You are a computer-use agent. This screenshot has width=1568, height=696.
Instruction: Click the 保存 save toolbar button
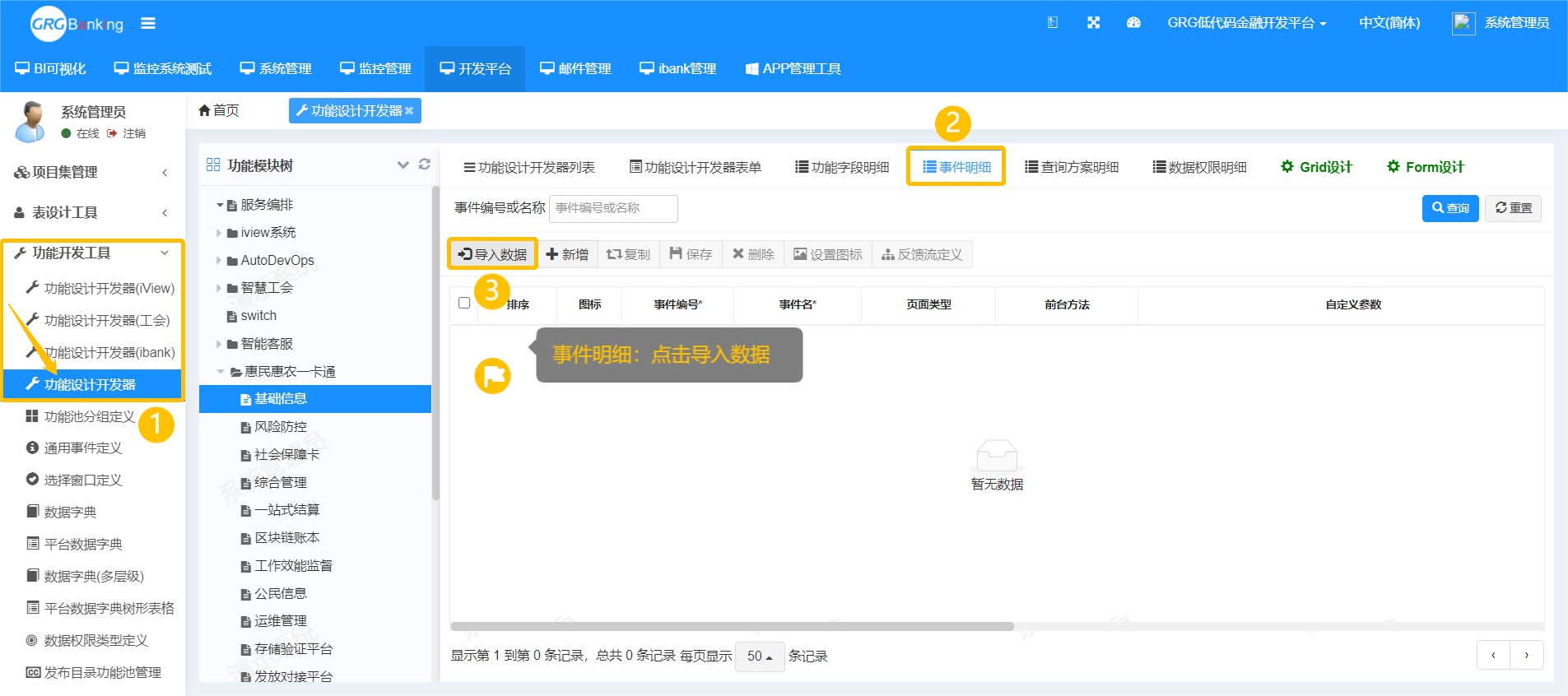(x=691, y=254)
